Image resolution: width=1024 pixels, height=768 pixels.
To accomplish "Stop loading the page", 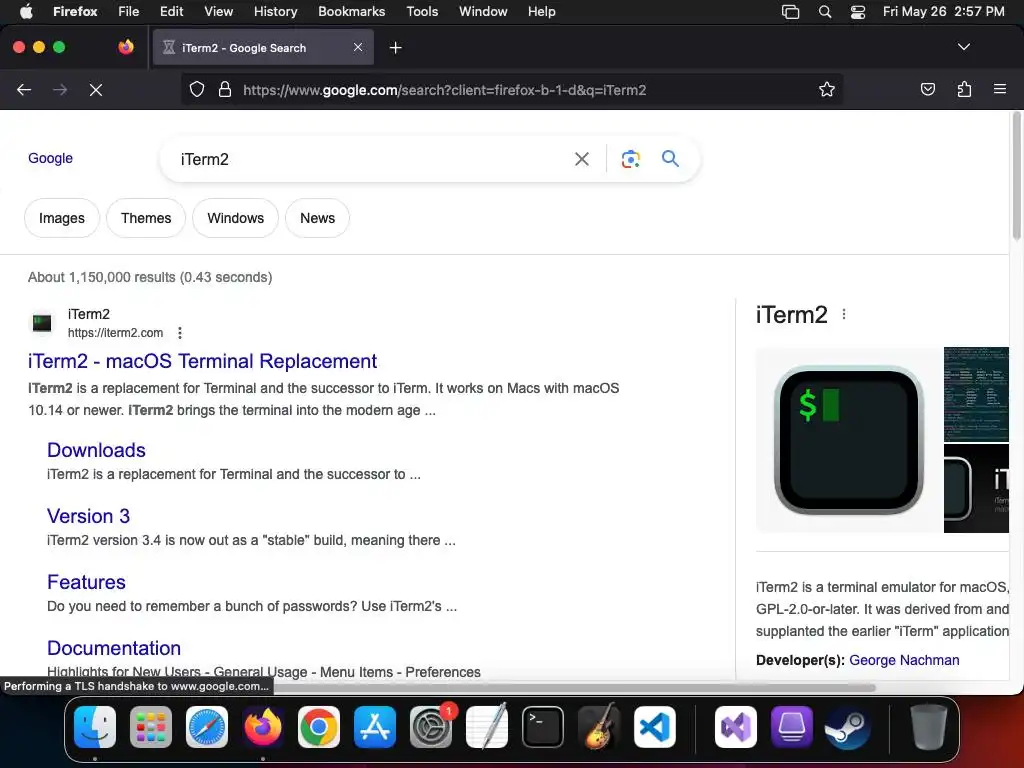I will 96,89.
